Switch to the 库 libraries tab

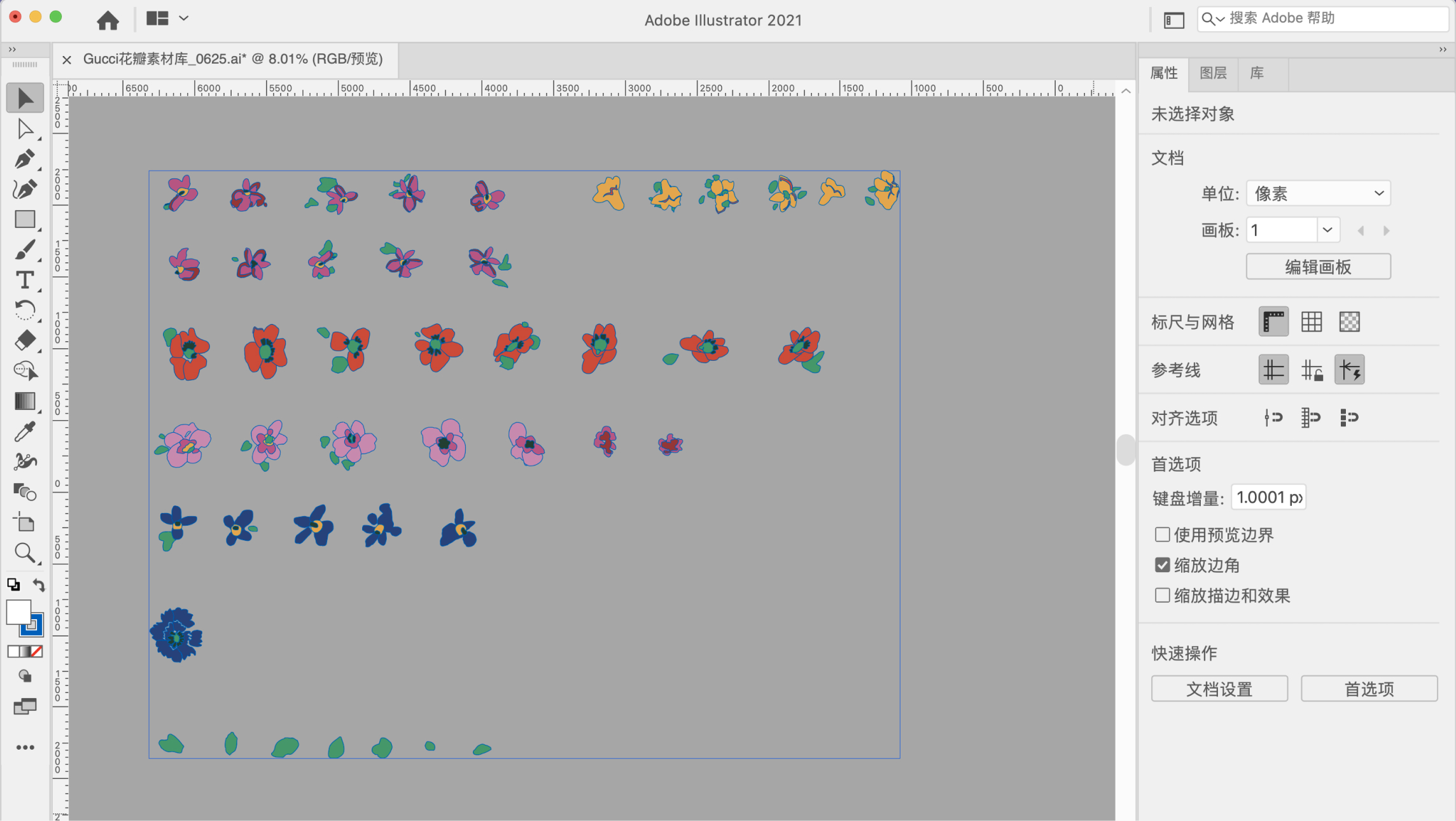click(1257, 73)
